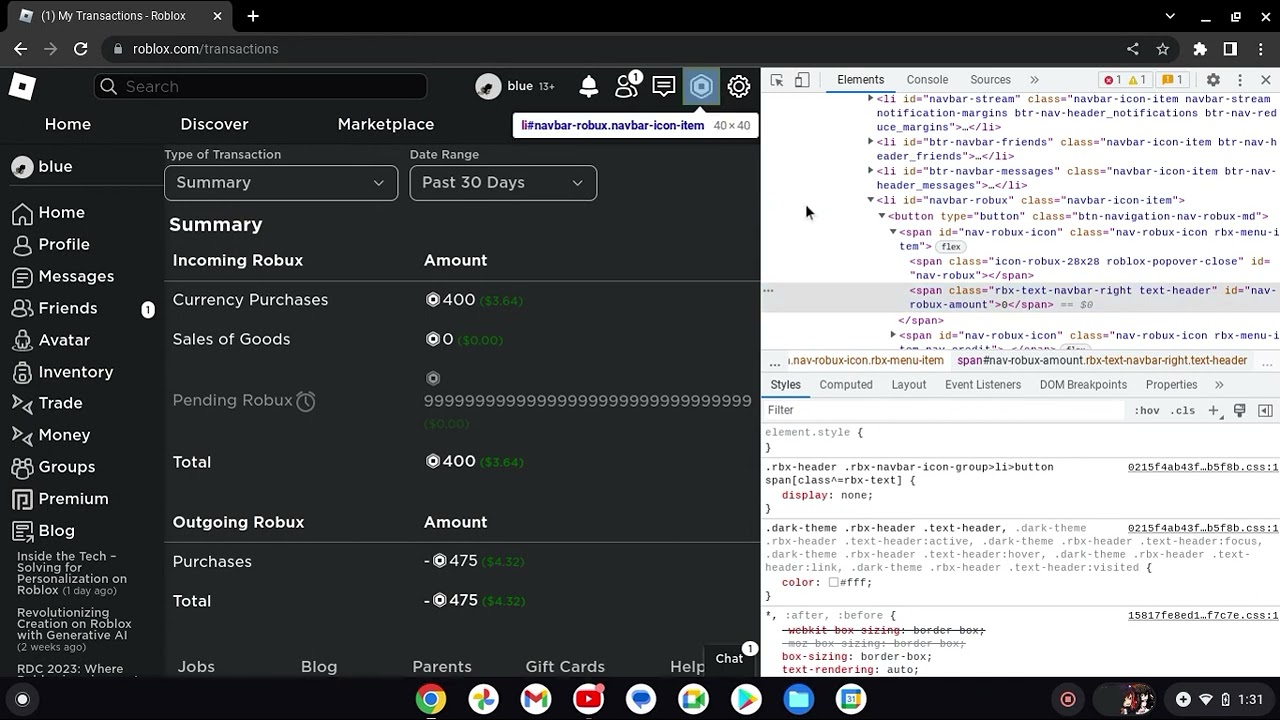Open the ChromeOS launcher button
The height and width of the screenshot is (720, 1280).
22,699
